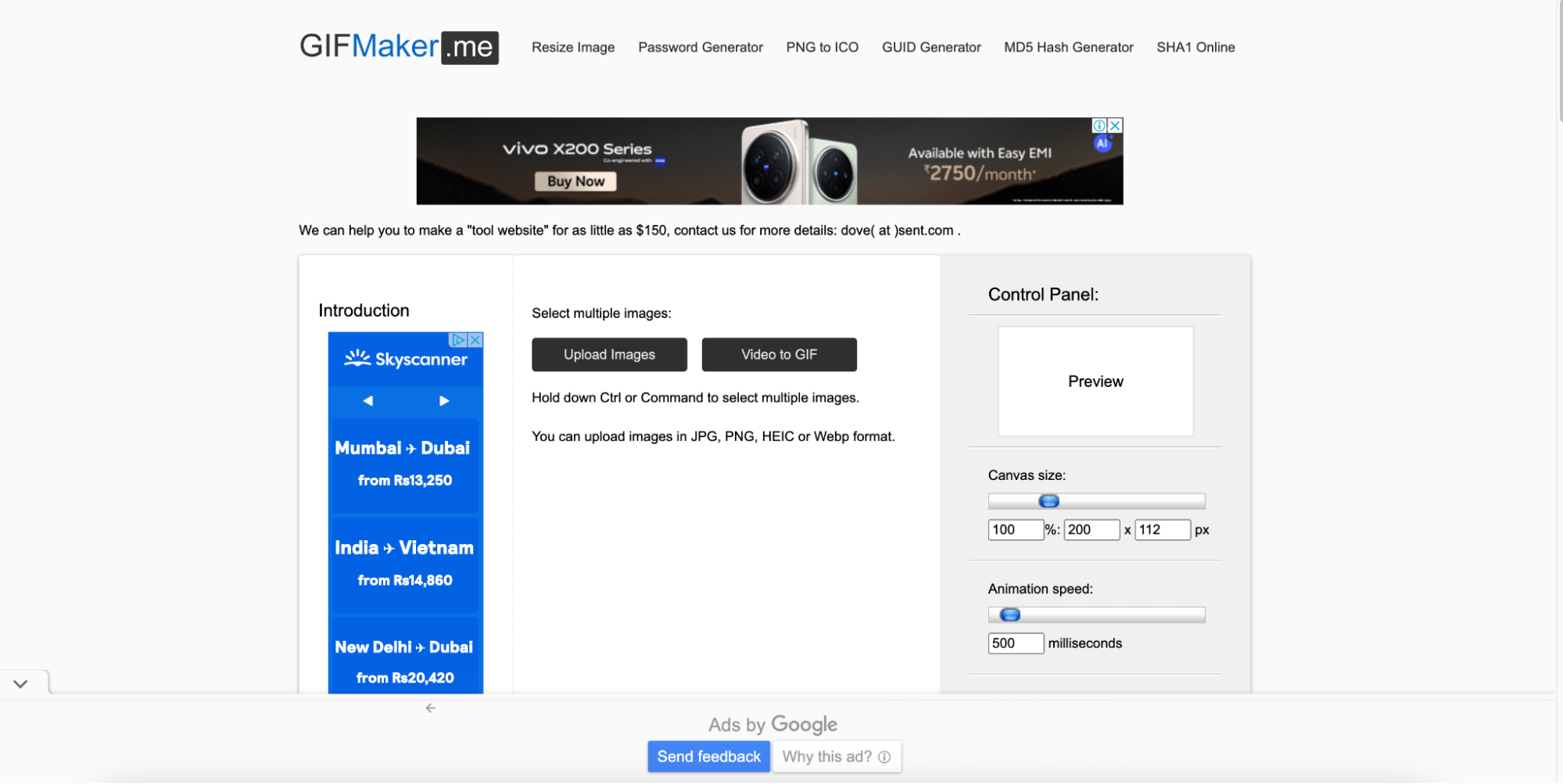
Task: Click the 'Select multiple images:' label
Action: click(601, 313)
